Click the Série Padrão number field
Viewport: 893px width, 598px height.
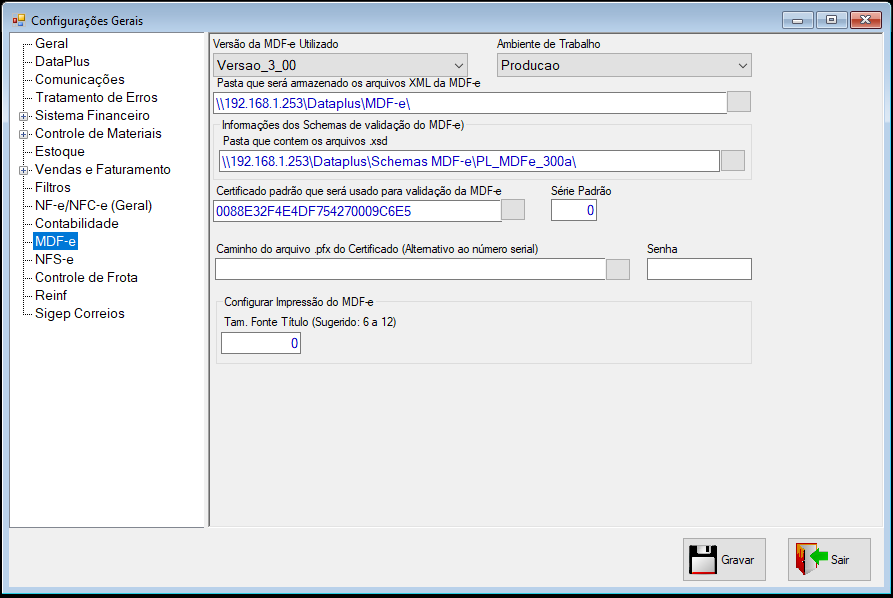click(x=574, y=210)
